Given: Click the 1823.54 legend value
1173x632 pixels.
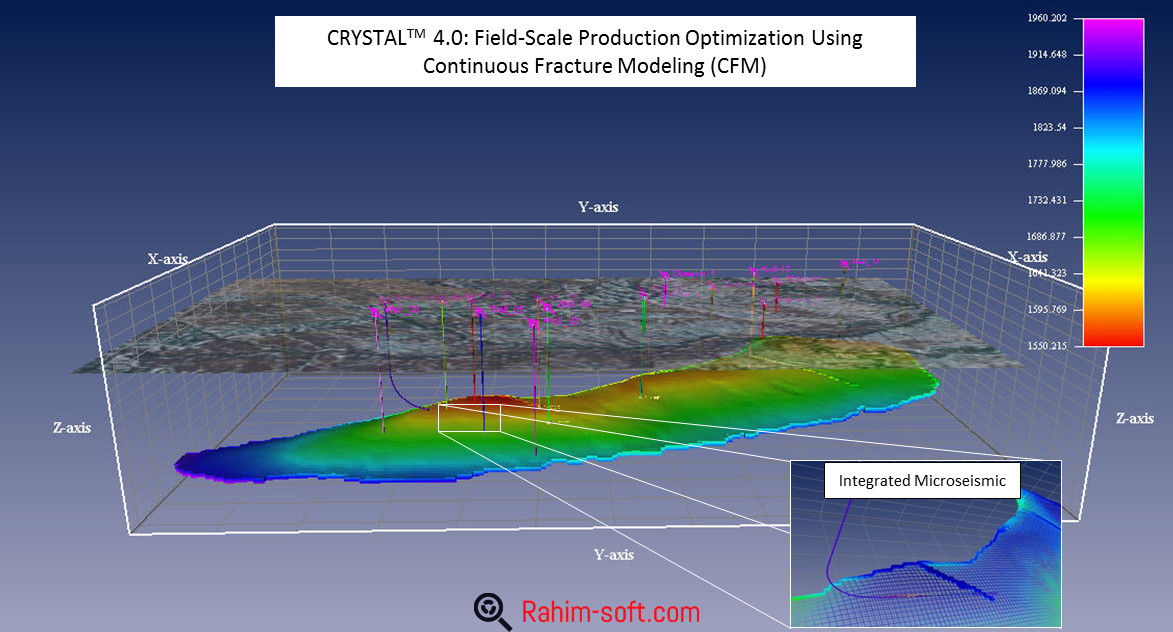Looking at the screenshot, I should (x=1049, y=127).
